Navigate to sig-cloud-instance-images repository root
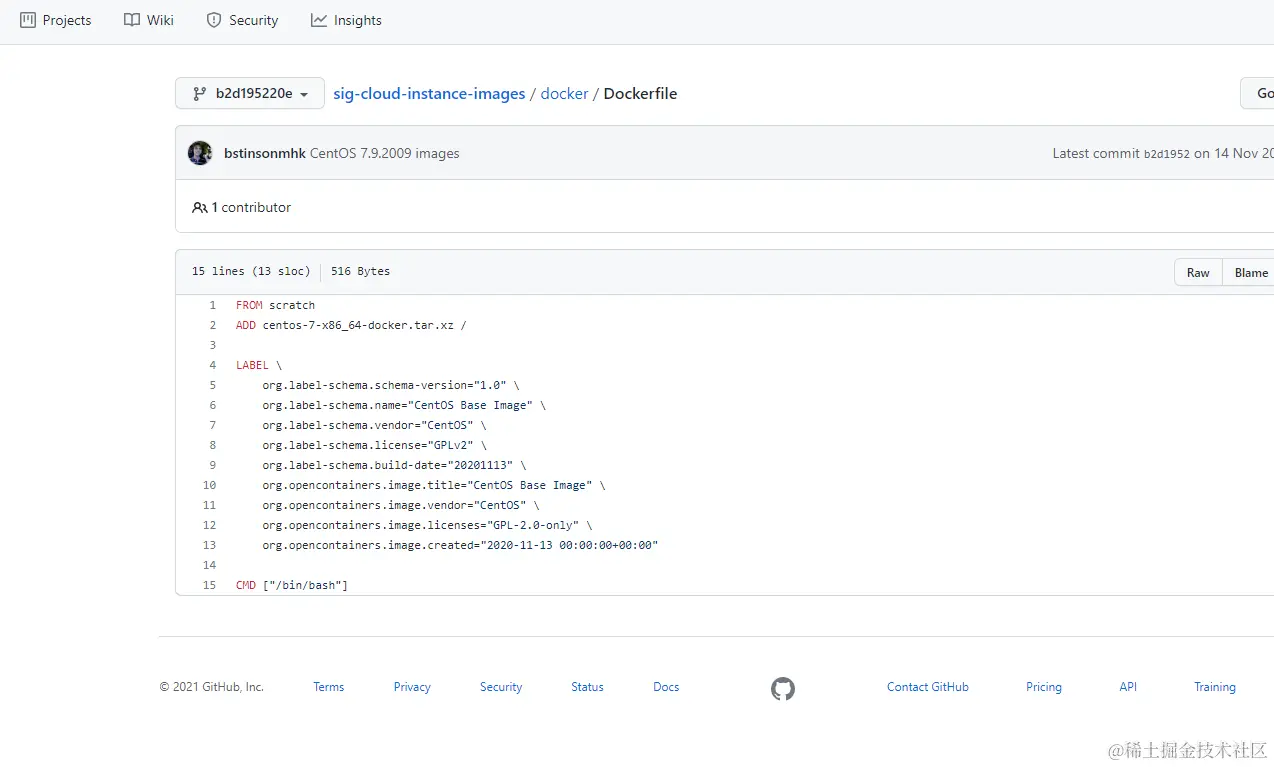 point(429,94)
